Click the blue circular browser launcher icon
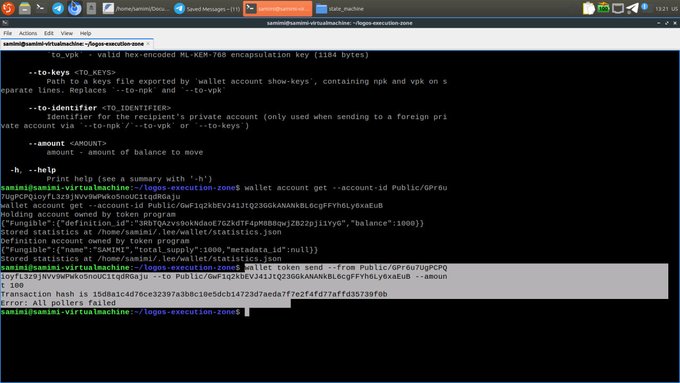Screen dimensions: 680x383 (75, 8)
